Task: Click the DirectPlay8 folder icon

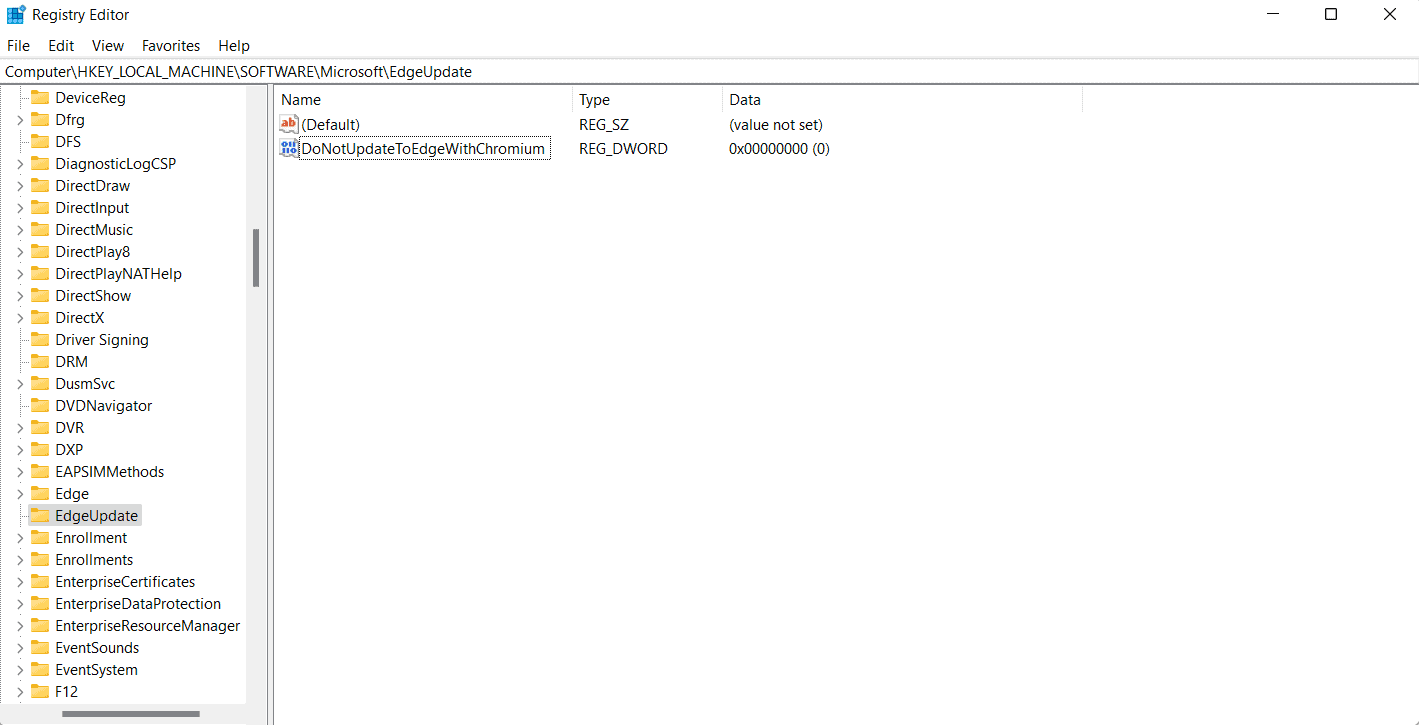Action: coord(40,252)
